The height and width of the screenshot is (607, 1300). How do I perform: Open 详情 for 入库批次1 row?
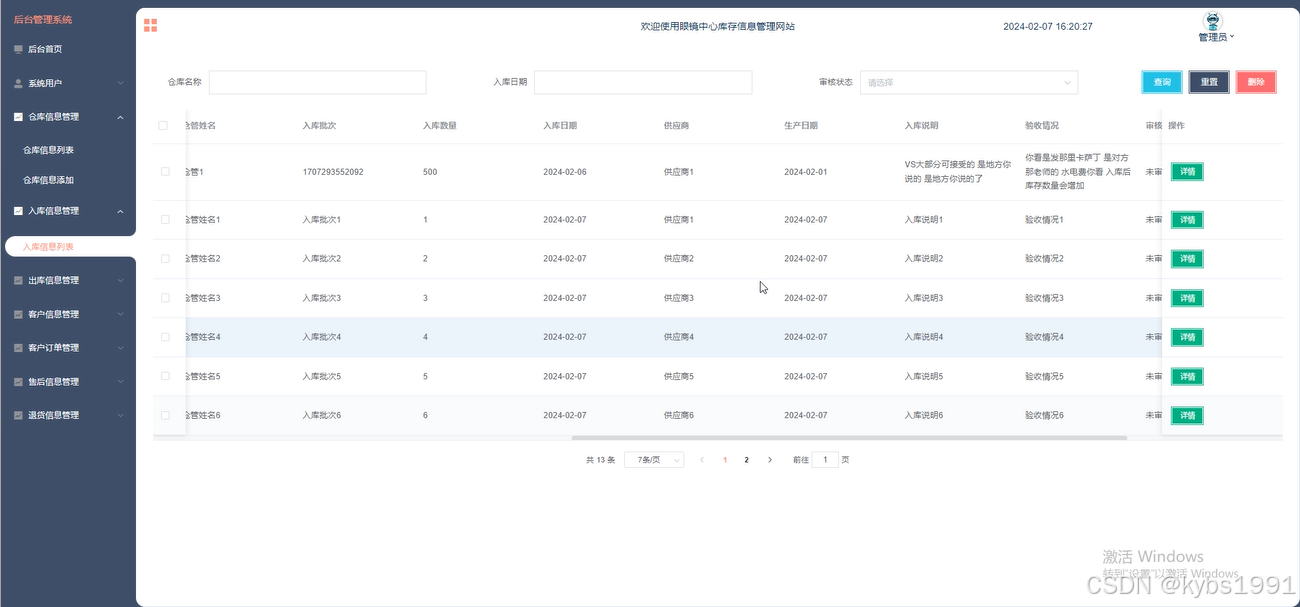coord(1187,220)
